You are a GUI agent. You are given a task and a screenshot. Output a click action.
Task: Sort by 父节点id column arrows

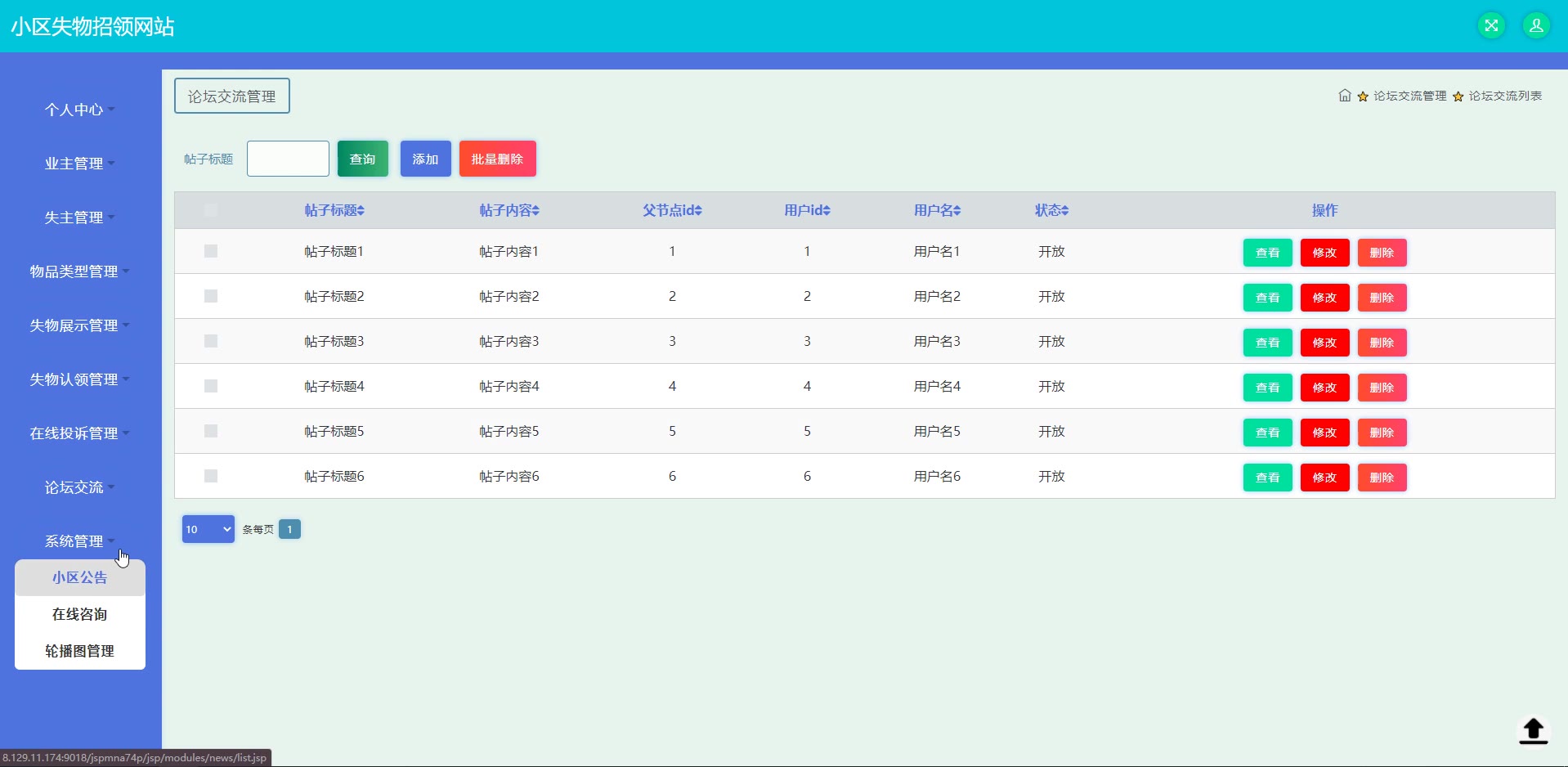(698, 211)
